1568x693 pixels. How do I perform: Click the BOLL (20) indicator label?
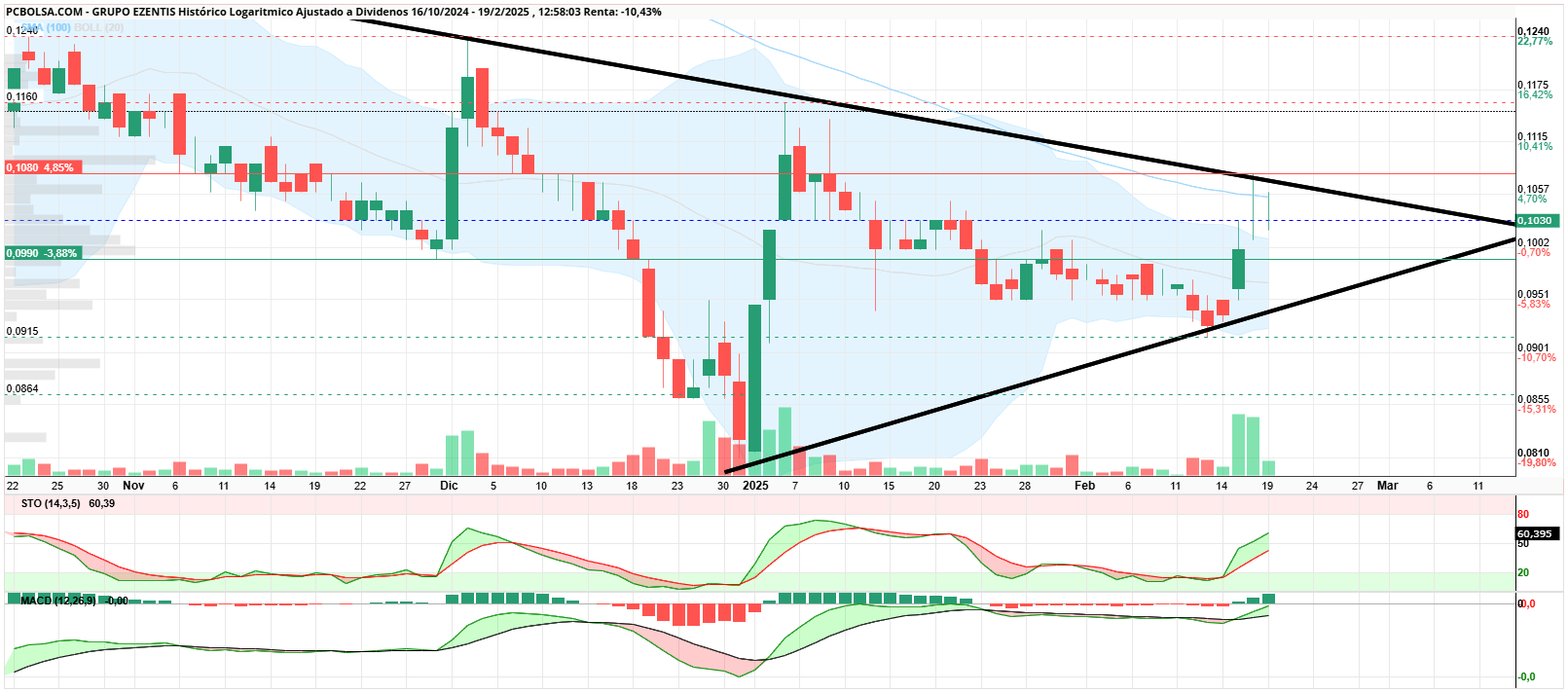point(99,27)
